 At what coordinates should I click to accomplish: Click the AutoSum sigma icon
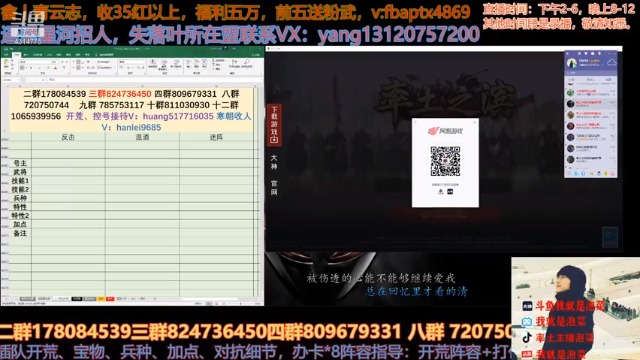213,60
